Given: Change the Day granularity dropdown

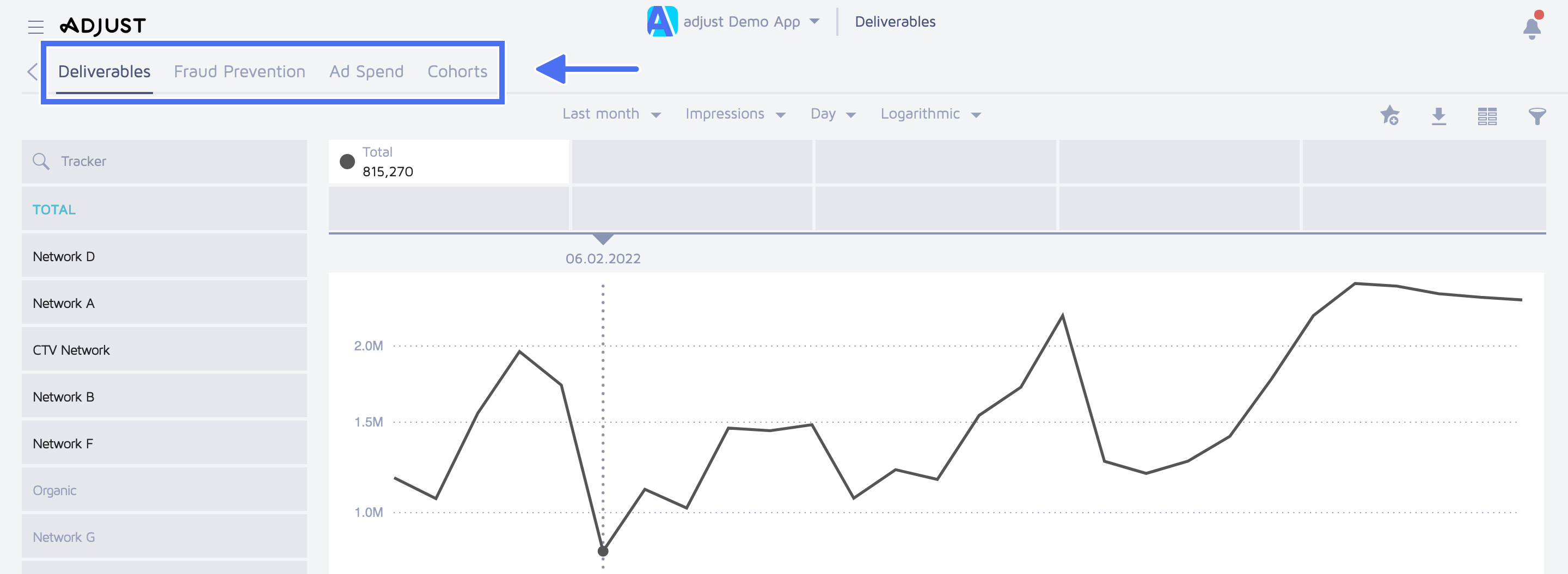Looking at the screenshot, I should coord(834,114).
